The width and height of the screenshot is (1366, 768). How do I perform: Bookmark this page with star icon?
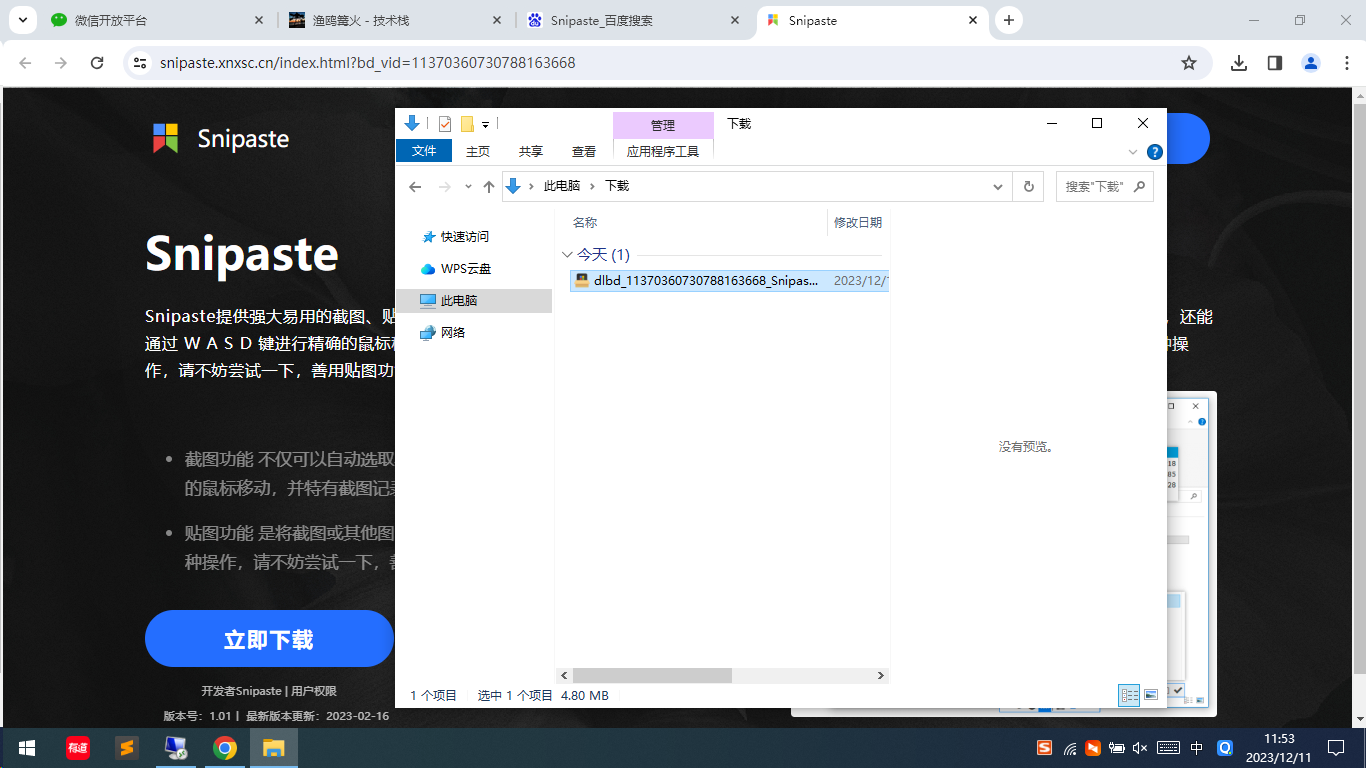(x=1189, y=63)
